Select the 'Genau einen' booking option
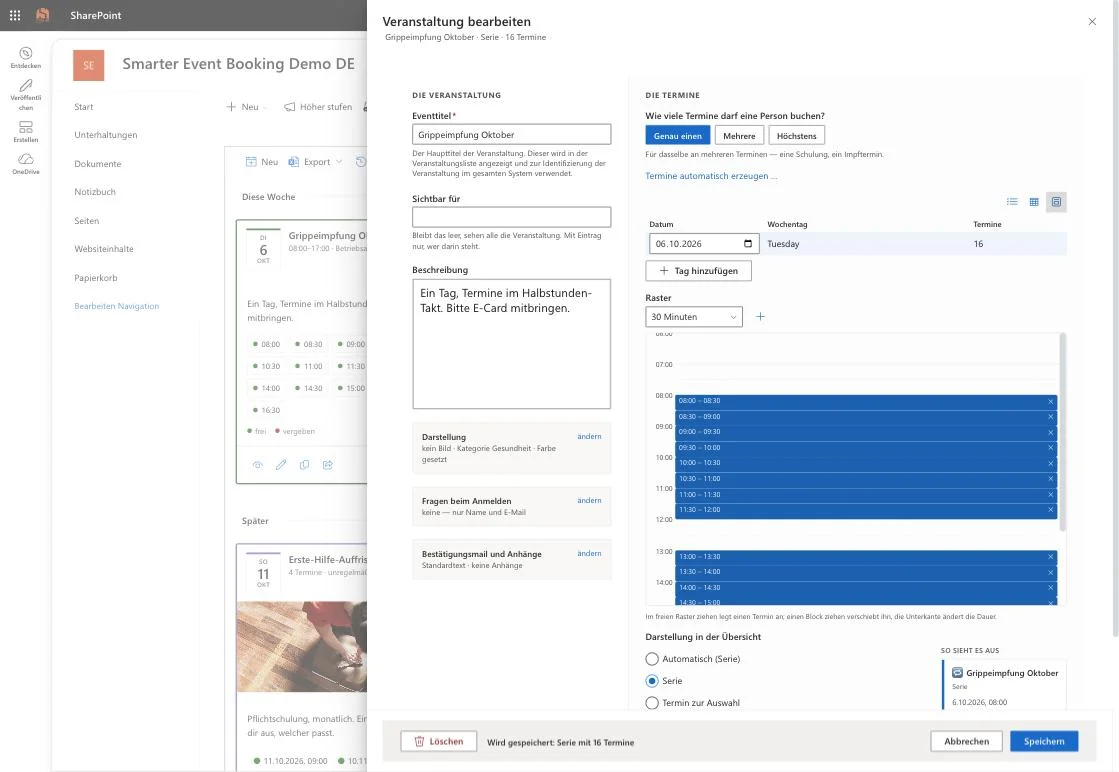1119x772 pixels. 678,136
